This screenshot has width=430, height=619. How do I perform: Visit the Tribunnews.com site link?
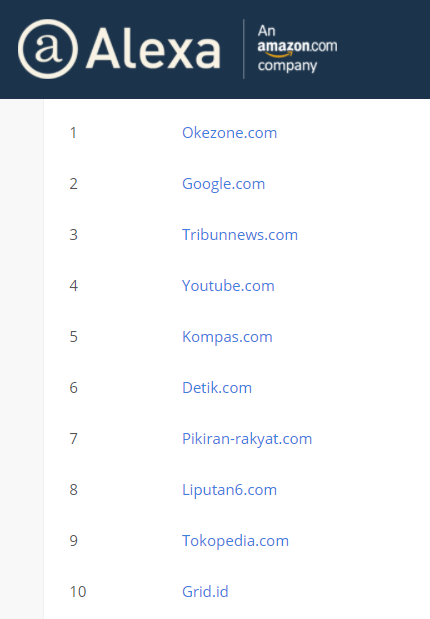point(240,235)
